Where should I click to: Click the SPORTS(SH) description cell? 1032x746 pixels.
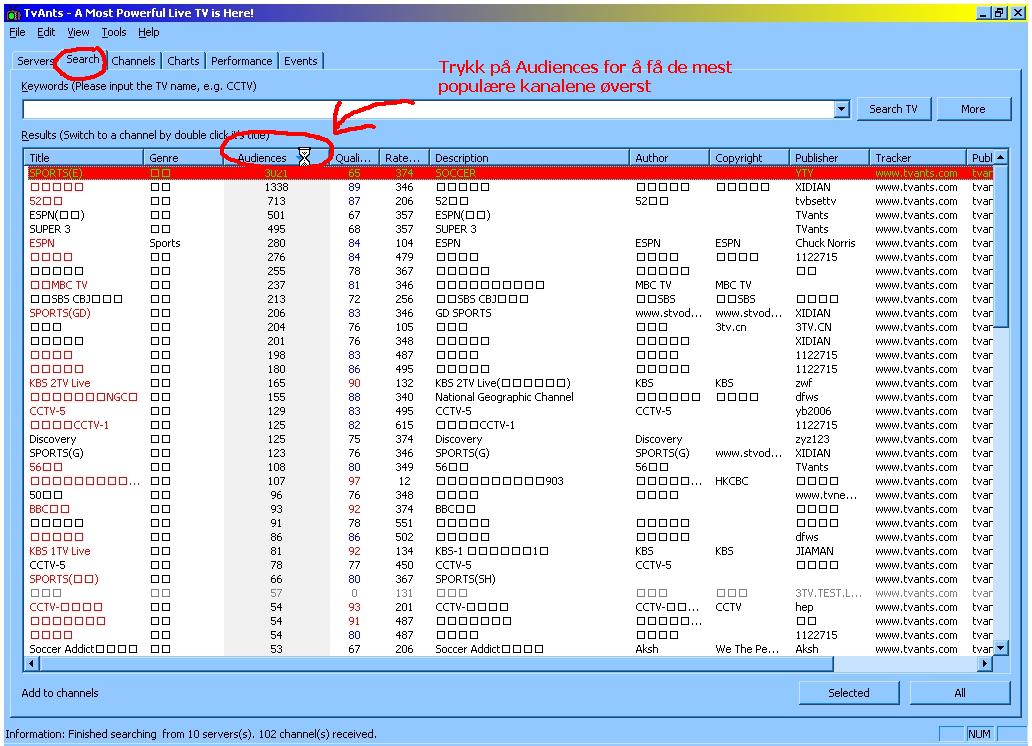[465, 579]
